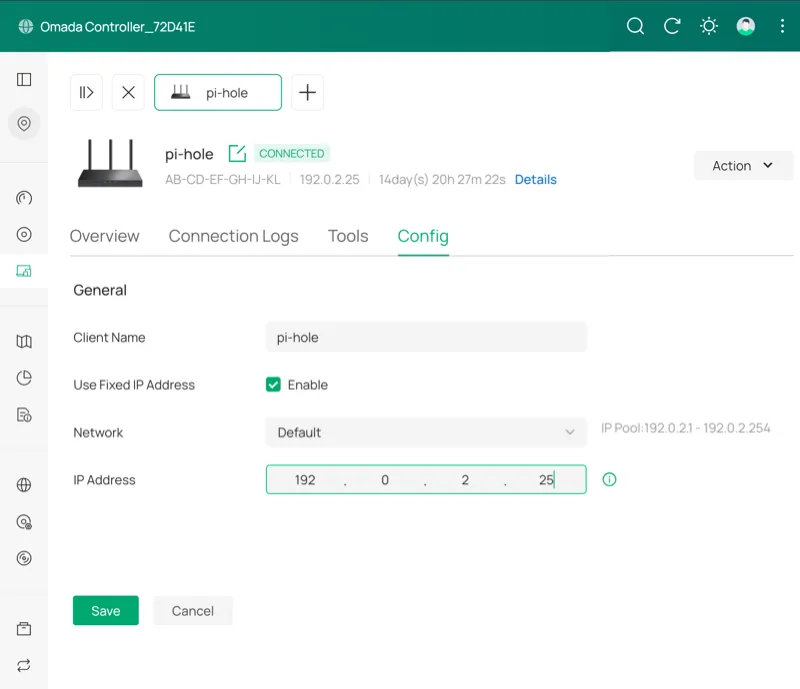This screenshot has height=689, width=800.
Task: Click the Details link for pi-hole
Action: pyautogui.click(x=536, y=179)
